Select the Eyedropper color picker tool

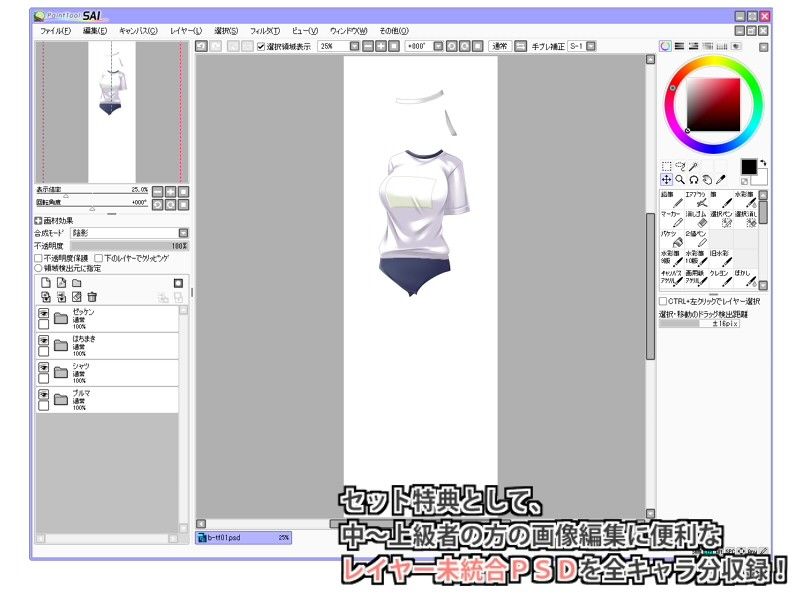(x=720, y=180)
